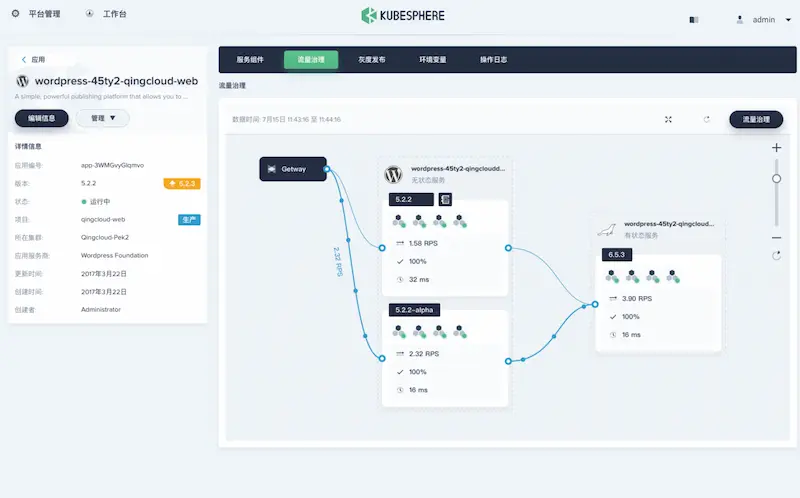Select the qingcloud-web project value

point(103,219)
